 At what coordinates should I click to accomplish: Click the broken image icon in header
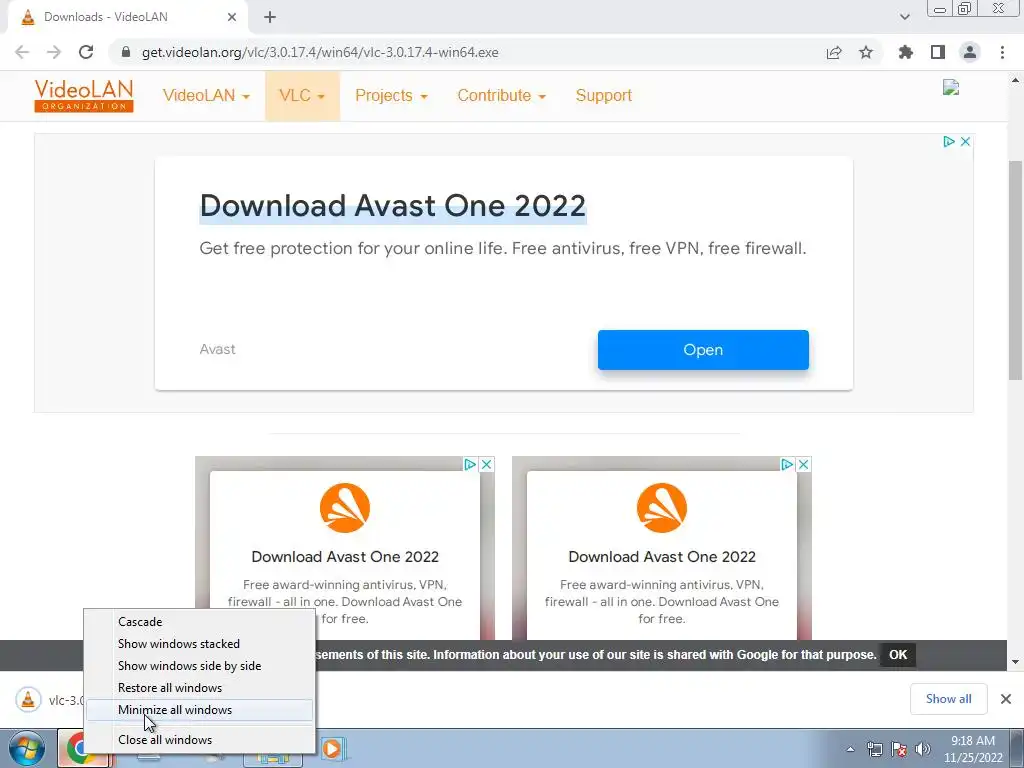(x=951, y=88)
